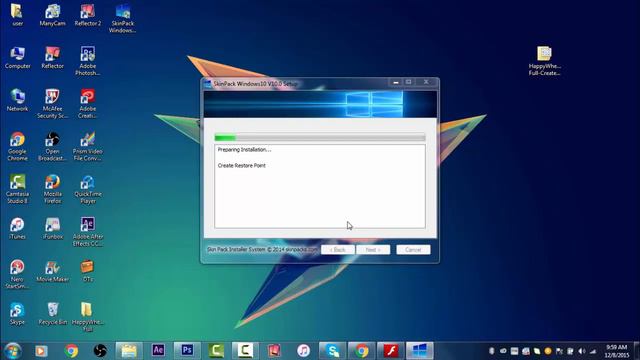The height and width of the screenshot is (360, 640).
Task: Open the volume tray icon
Action: pyautogui.click(x=582, y=351)
